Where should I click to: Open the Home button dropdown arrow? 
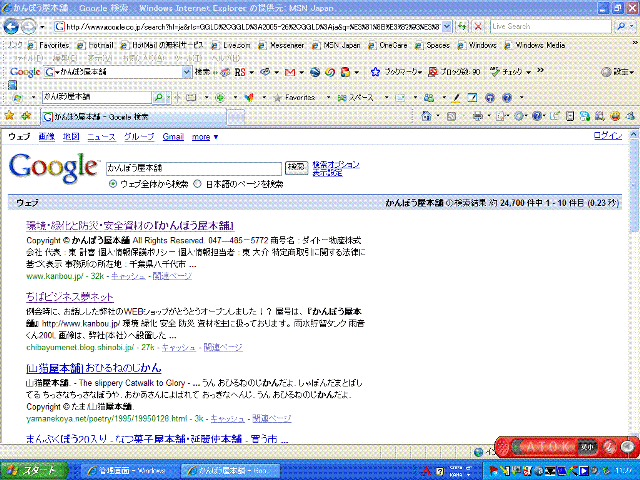(438, 116)
